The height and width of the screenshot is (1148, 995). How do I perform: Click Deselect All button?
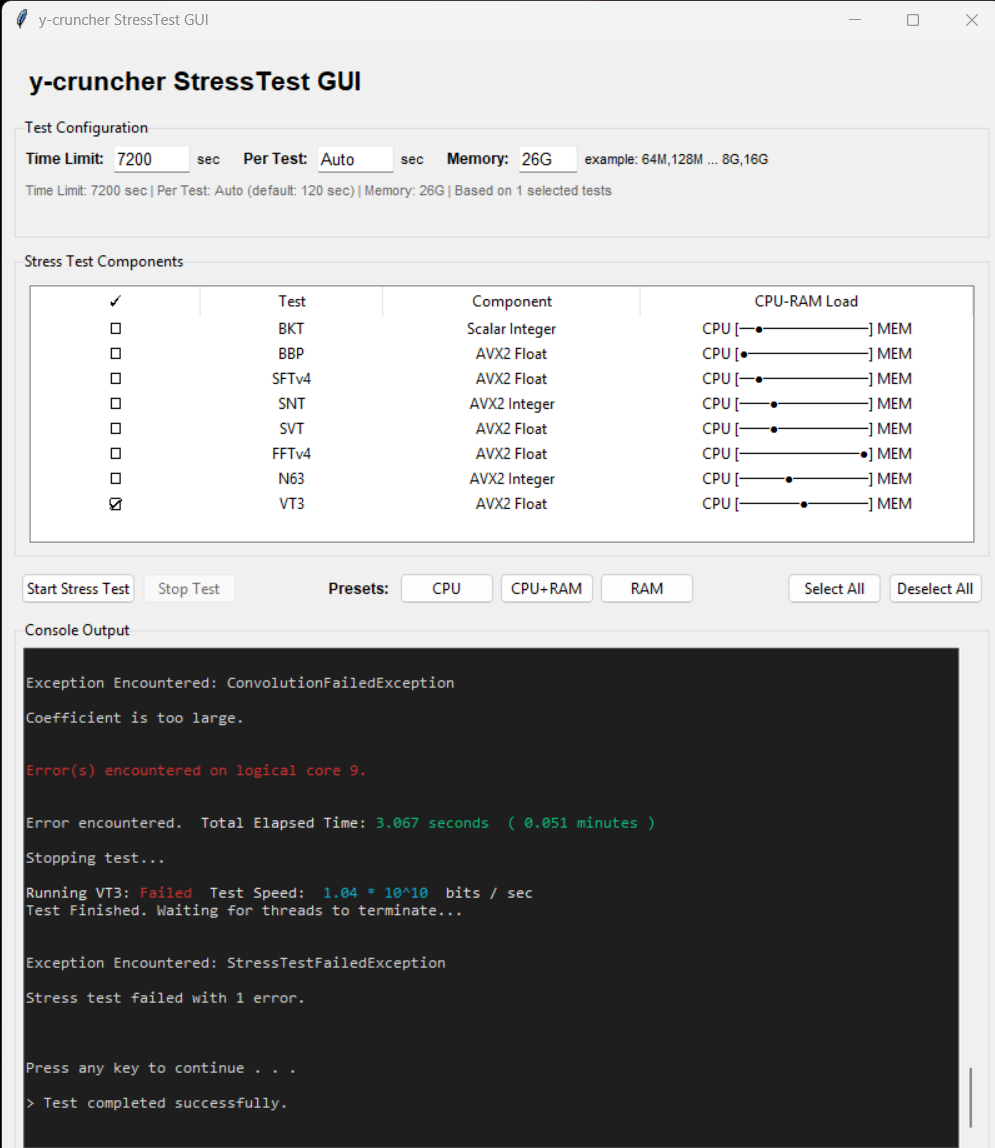coord(935,589)
